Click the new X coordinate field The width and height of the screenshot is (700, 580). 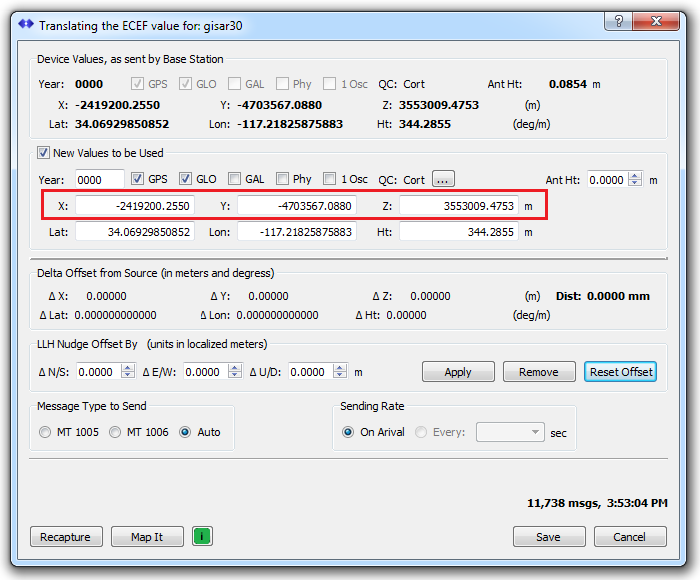click(135, 206)
